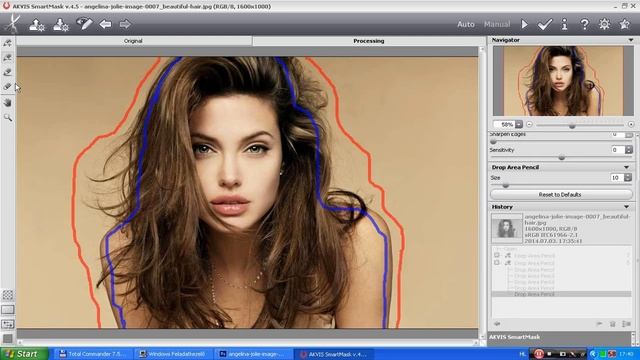
Task: Click the zoom out minus button
Action: [529, 124]
